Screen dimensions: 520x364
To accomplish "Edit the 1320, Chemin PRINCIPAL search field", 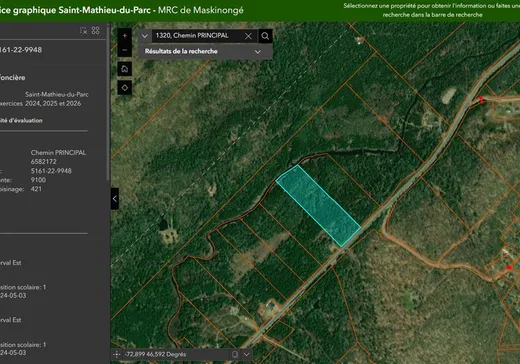I will pos(197,36).
